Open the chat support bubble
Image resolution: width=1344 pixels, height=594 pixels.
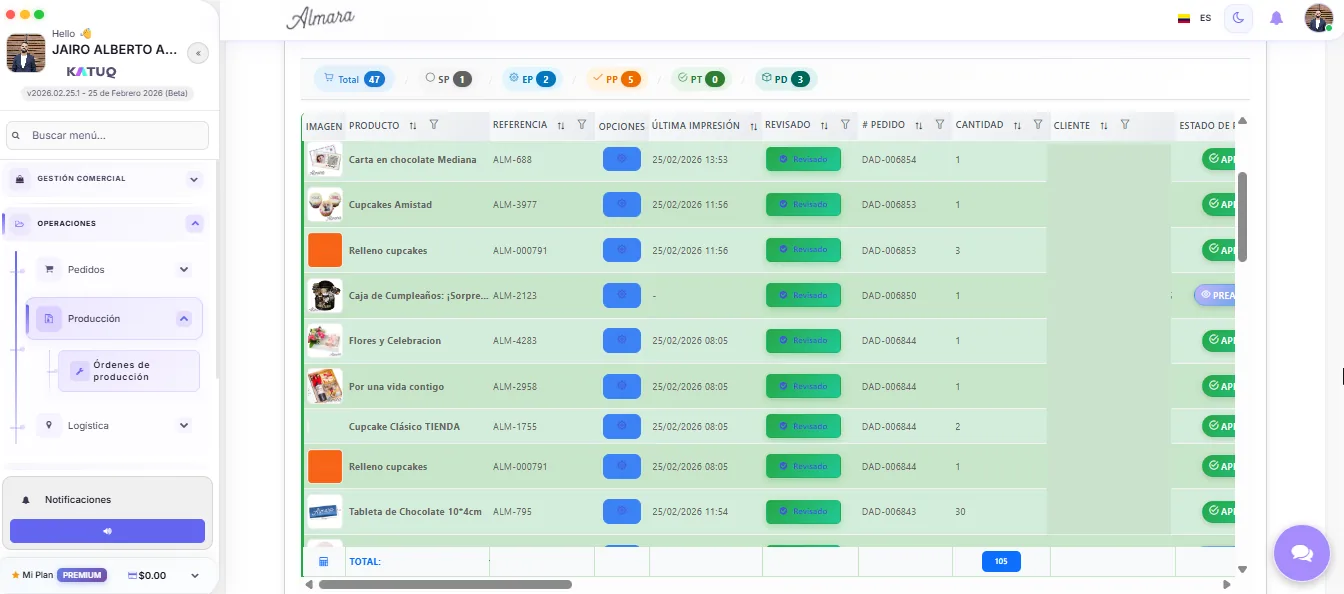[1301, 553]
